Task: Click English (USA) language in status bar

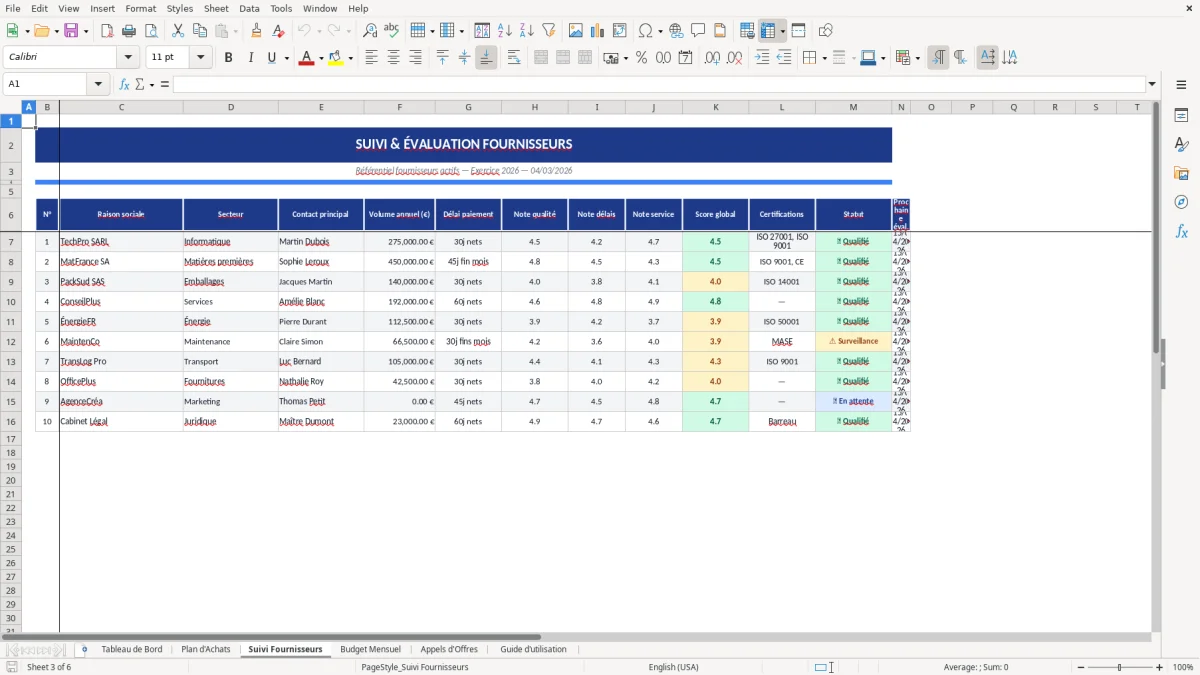Action: click(x=674, y=667)
